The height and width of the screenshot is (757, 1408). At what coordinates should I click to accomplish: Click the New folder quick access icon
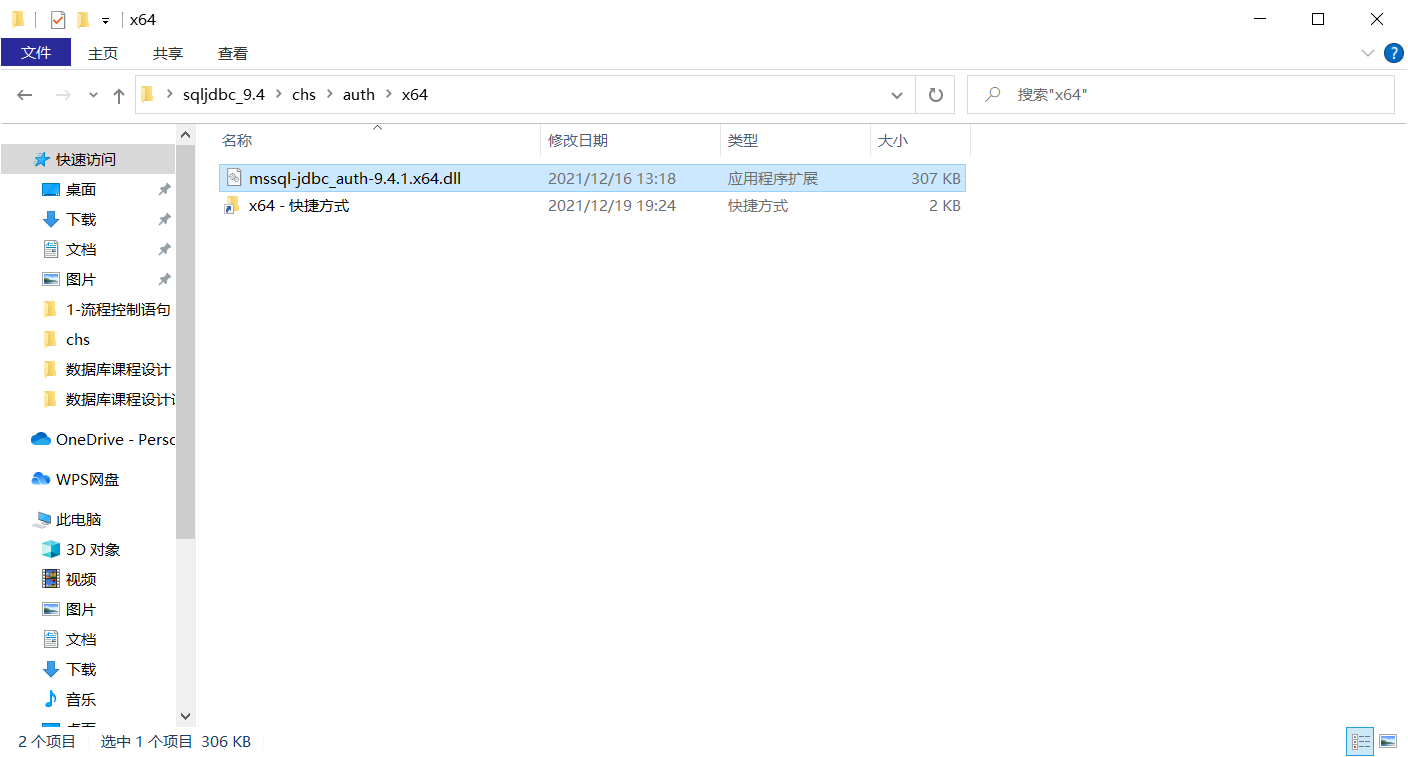tap(83, 19)
